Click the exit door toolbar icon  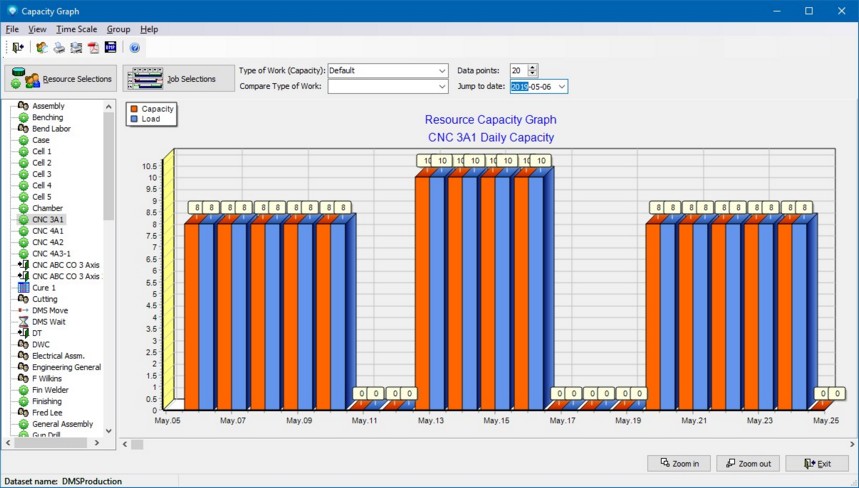tap(17, 48)
